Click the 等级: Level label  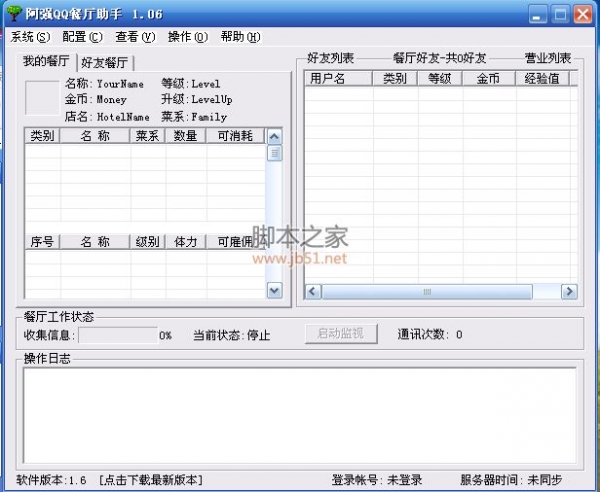click(x=191, y=83)
